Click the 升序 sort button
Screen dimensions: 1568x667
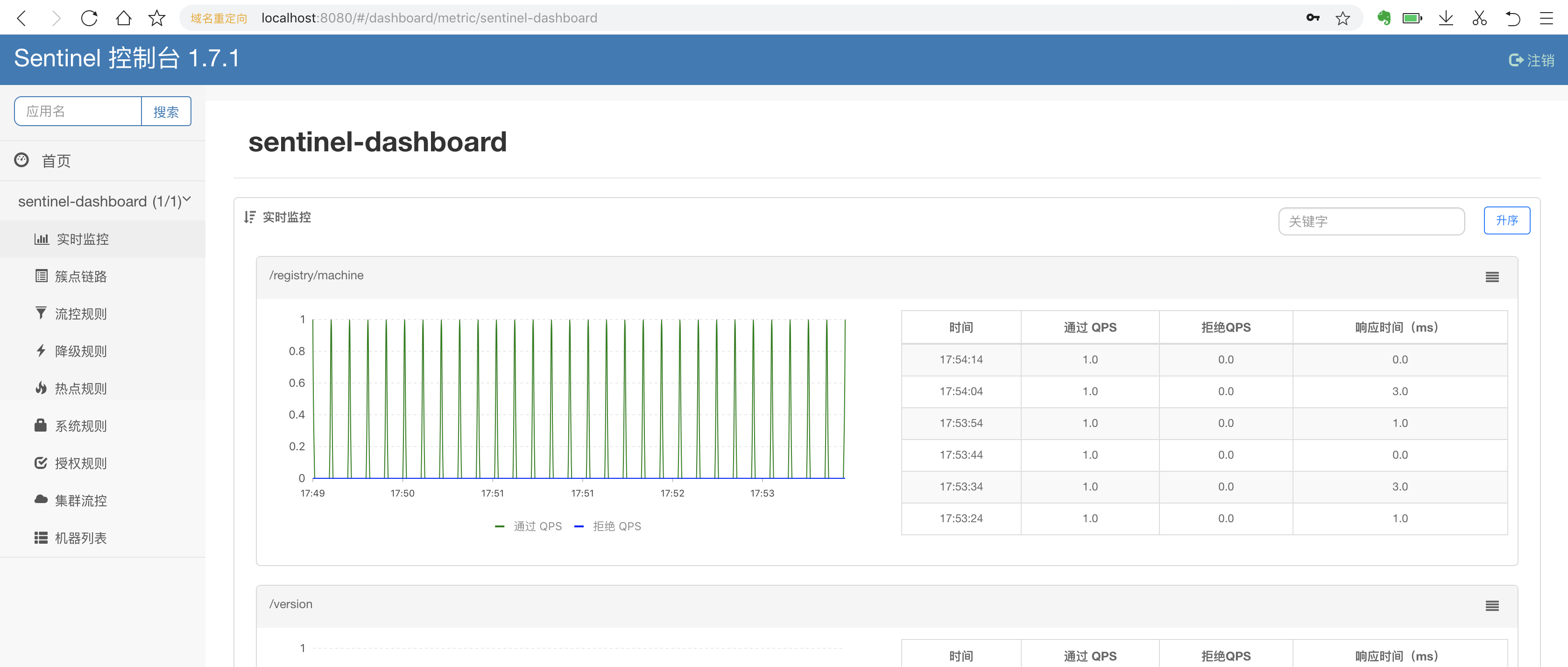pos(1506,220)
